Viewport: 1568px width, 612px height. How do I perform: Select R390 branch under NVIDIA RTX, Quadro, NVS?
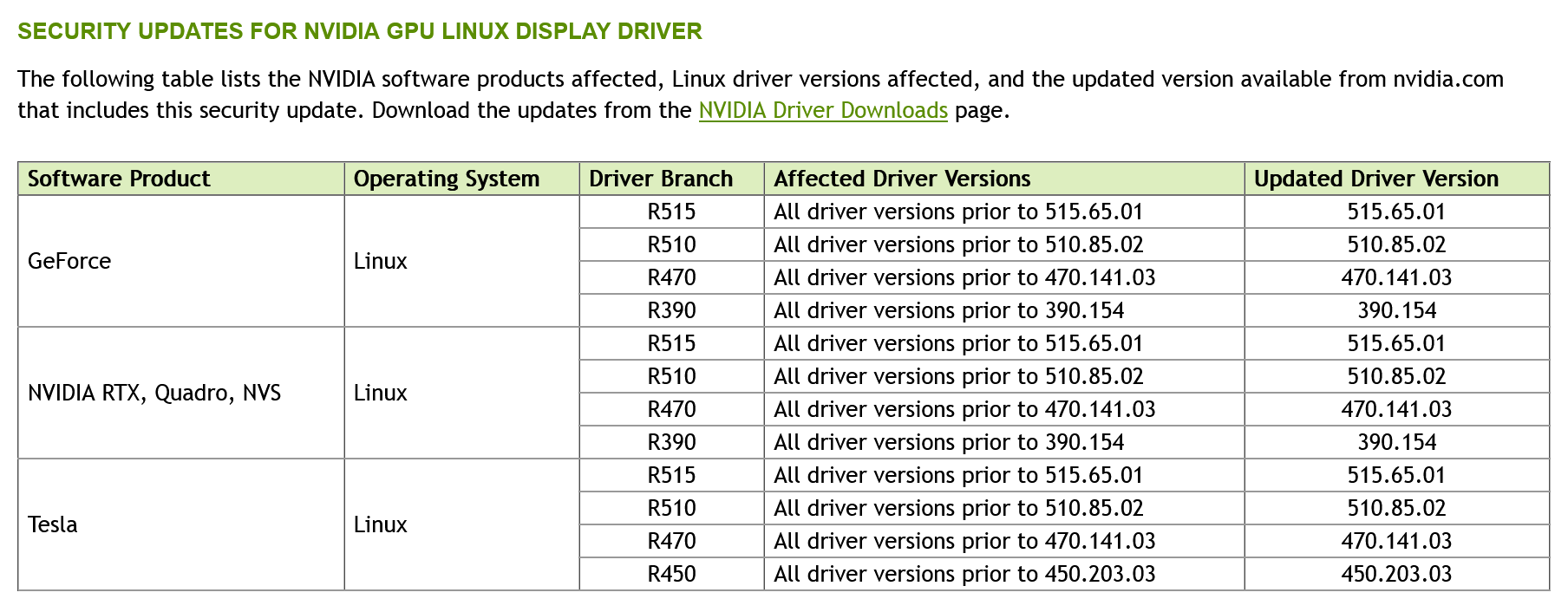pyautogui.click(x=671, y=442)
